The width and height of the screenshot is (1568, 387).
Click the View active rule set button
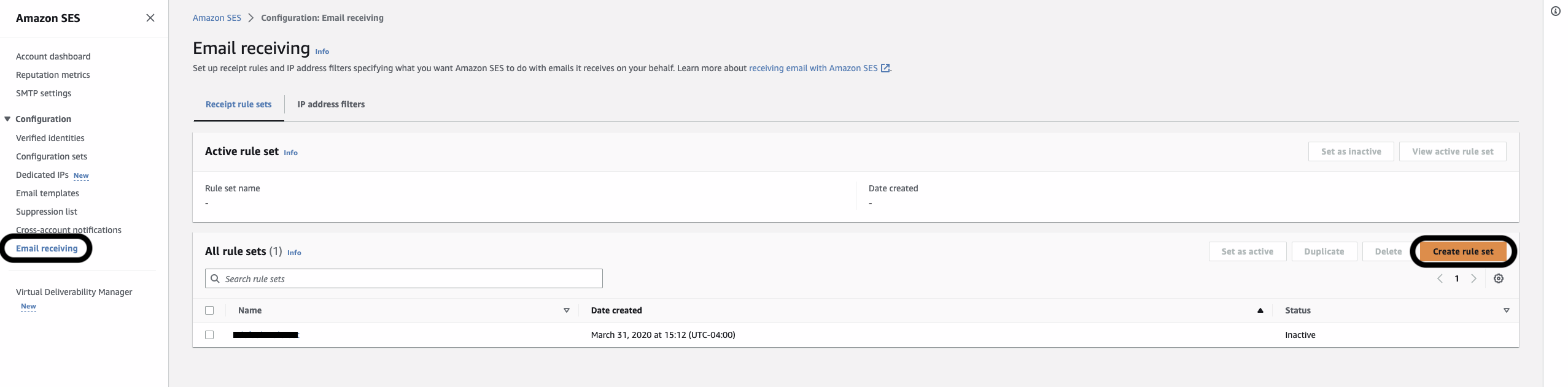[1453, 151]
